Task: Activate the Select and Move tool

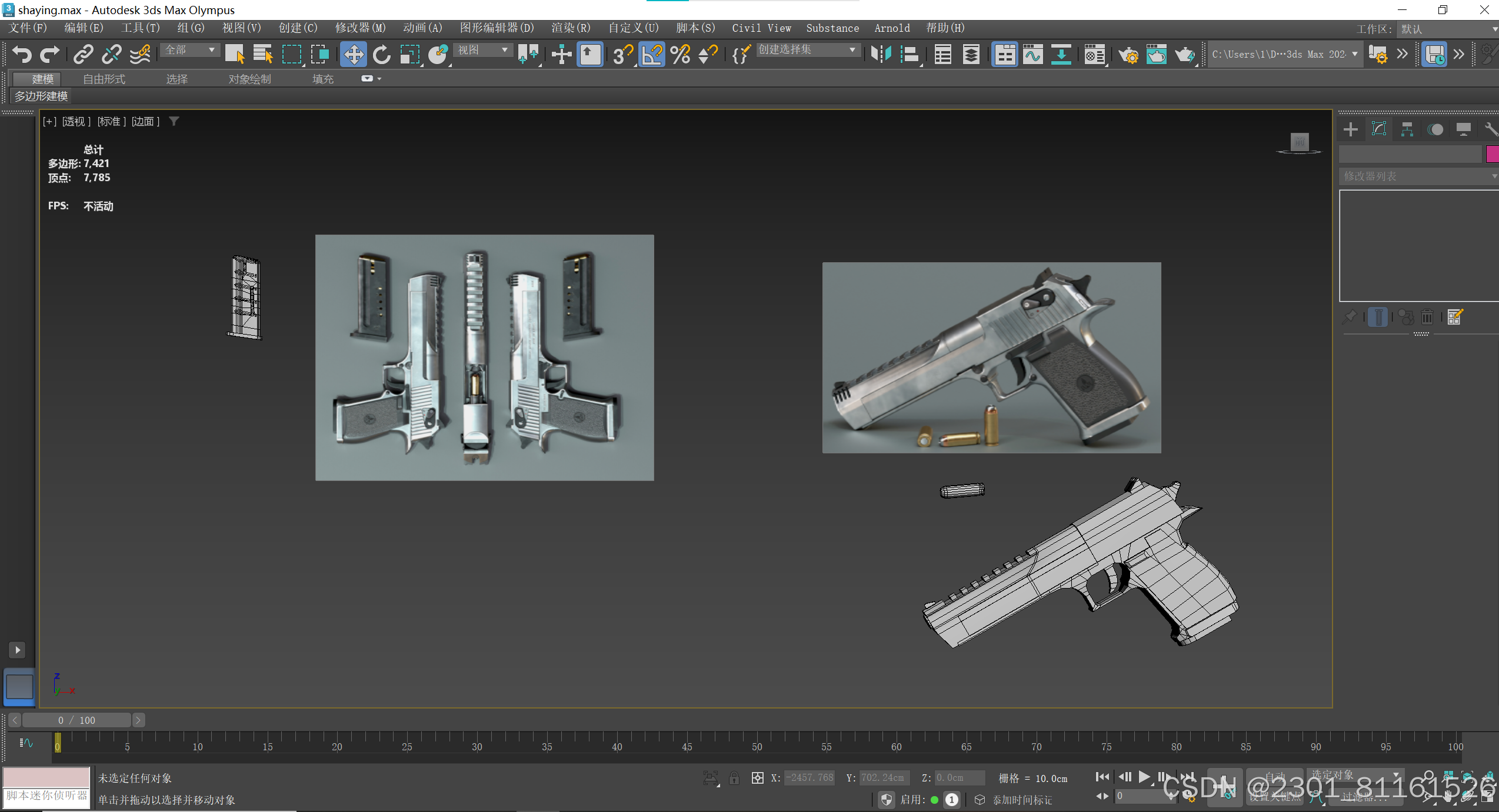Action: pos(353,55)
